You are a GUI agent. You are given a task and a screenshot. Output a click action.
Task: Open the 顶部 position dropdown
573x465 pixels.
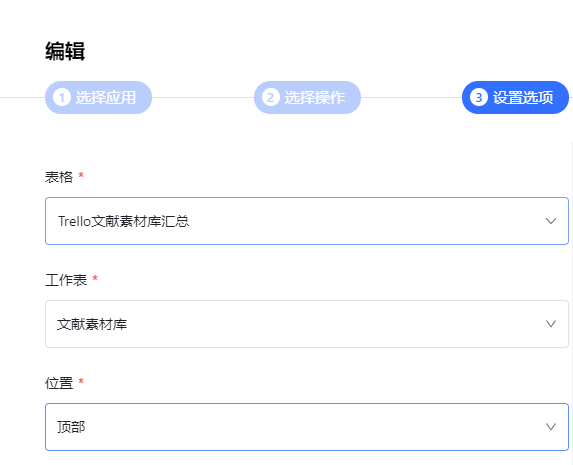(x=307, y=427)
